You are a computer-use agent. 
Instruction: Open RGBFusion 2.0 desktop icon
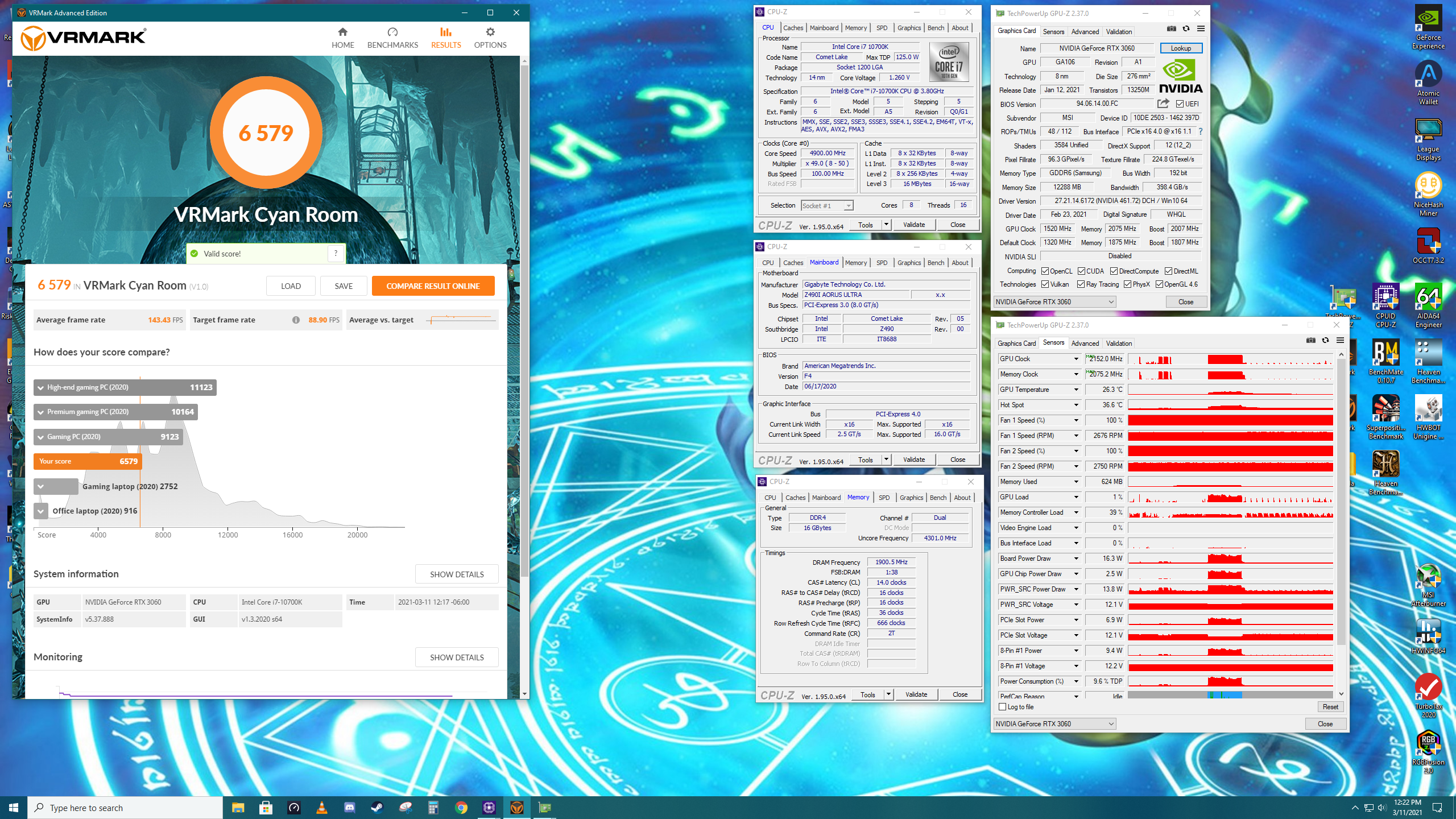point(1428,752)
